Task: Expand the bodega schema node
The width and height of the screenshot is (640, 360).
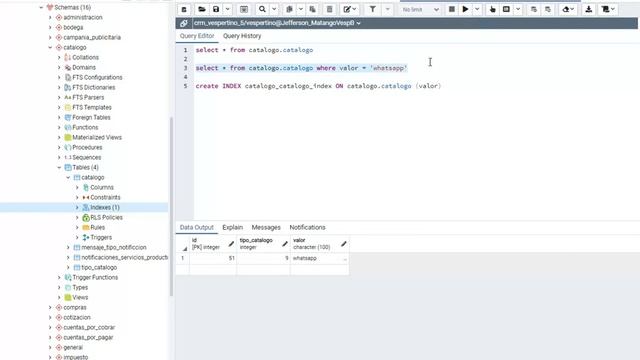Action: pos(50,27)
